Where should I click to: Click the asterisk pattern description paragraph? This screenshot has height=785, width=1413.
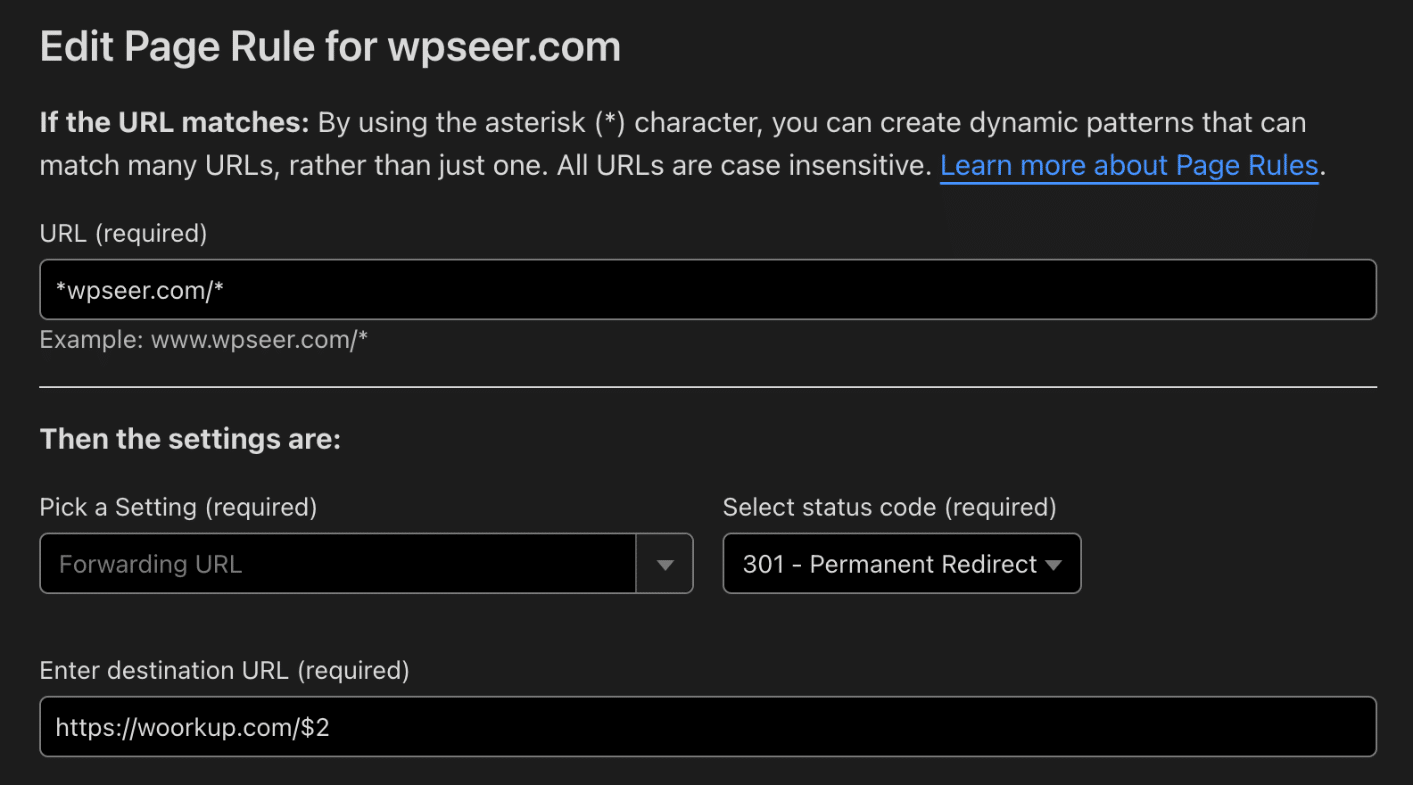tap(680, 145)
